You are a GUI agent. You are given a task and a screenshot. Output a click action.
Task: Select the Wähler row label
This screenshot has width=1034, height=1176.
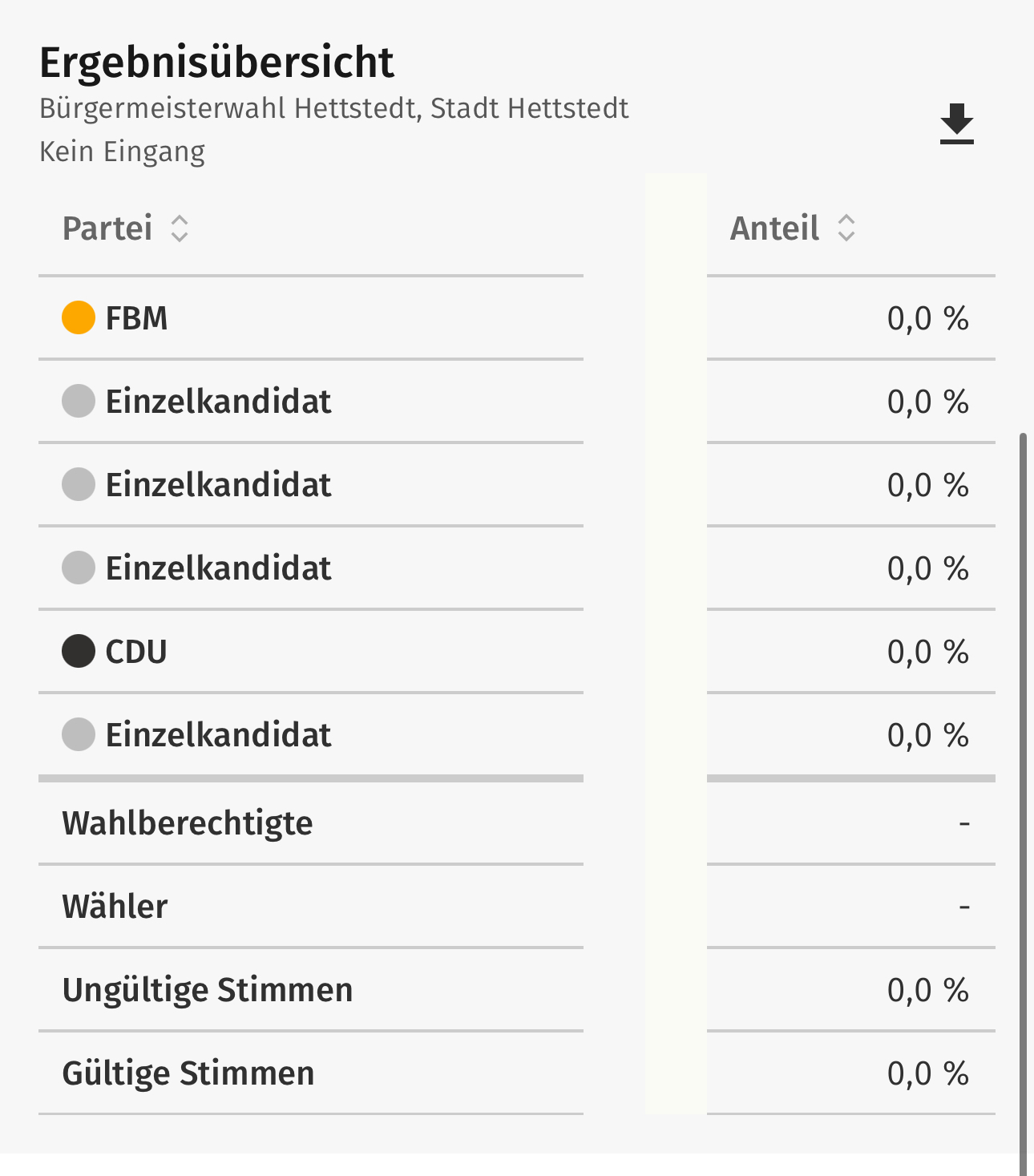[x=115, y=907]
